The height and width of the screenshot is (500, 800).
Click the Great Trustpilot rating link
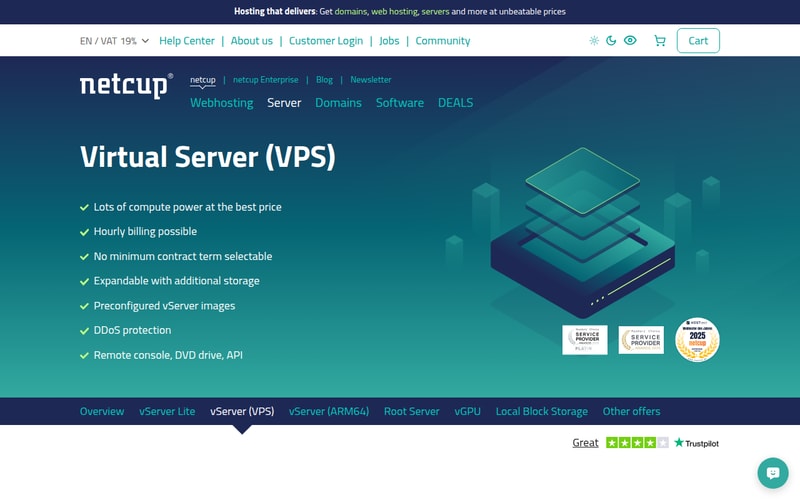click(585, 443)
